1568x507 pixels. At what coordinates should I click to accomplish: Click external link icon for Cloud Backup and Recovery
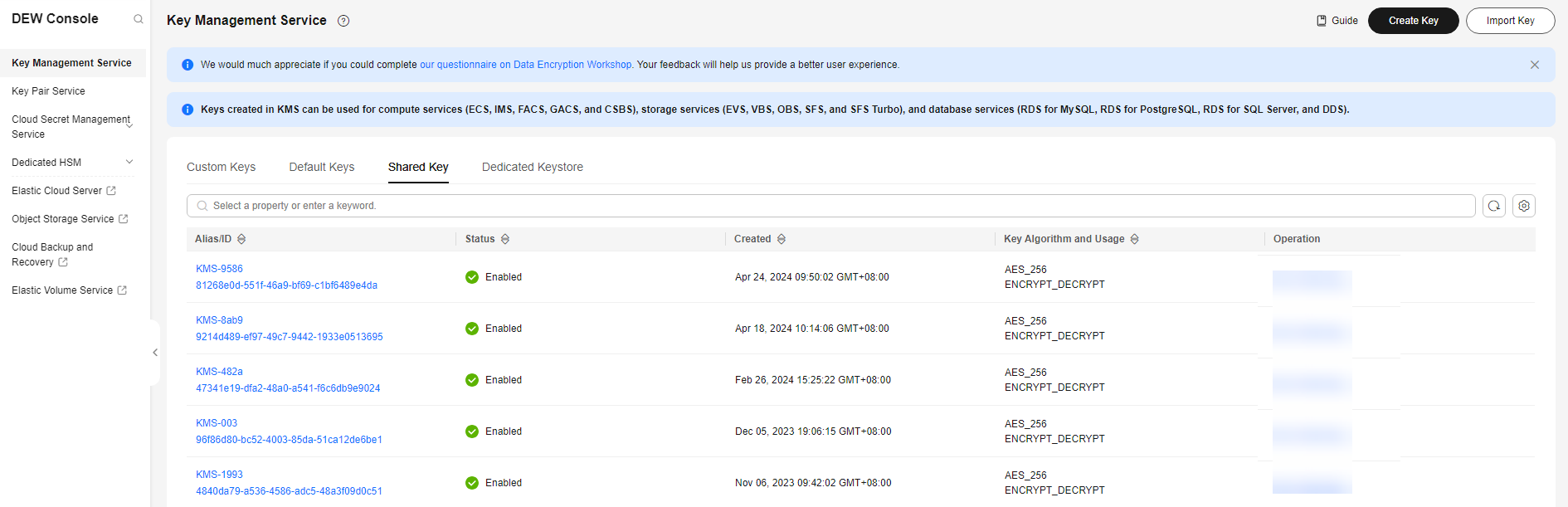(x=63, y=262)
